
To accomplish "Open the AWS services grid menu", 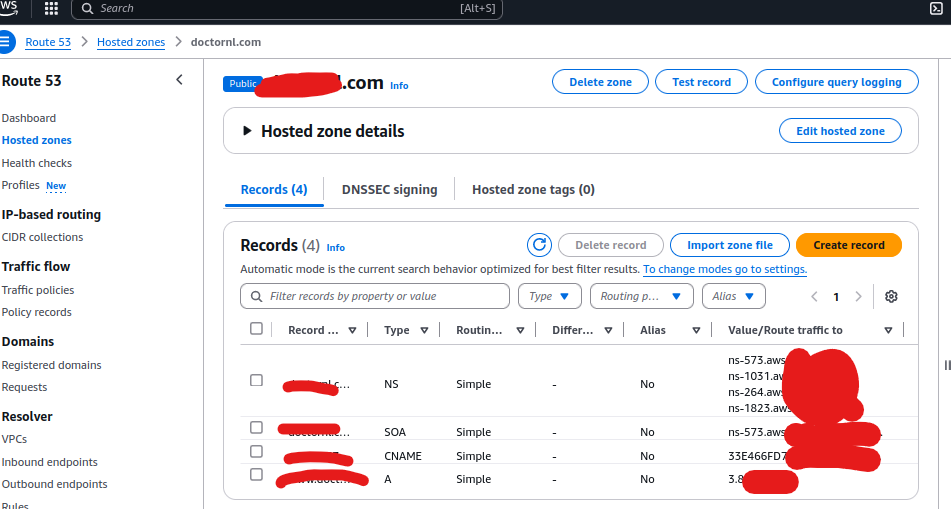I will click(x=51, y=8).
